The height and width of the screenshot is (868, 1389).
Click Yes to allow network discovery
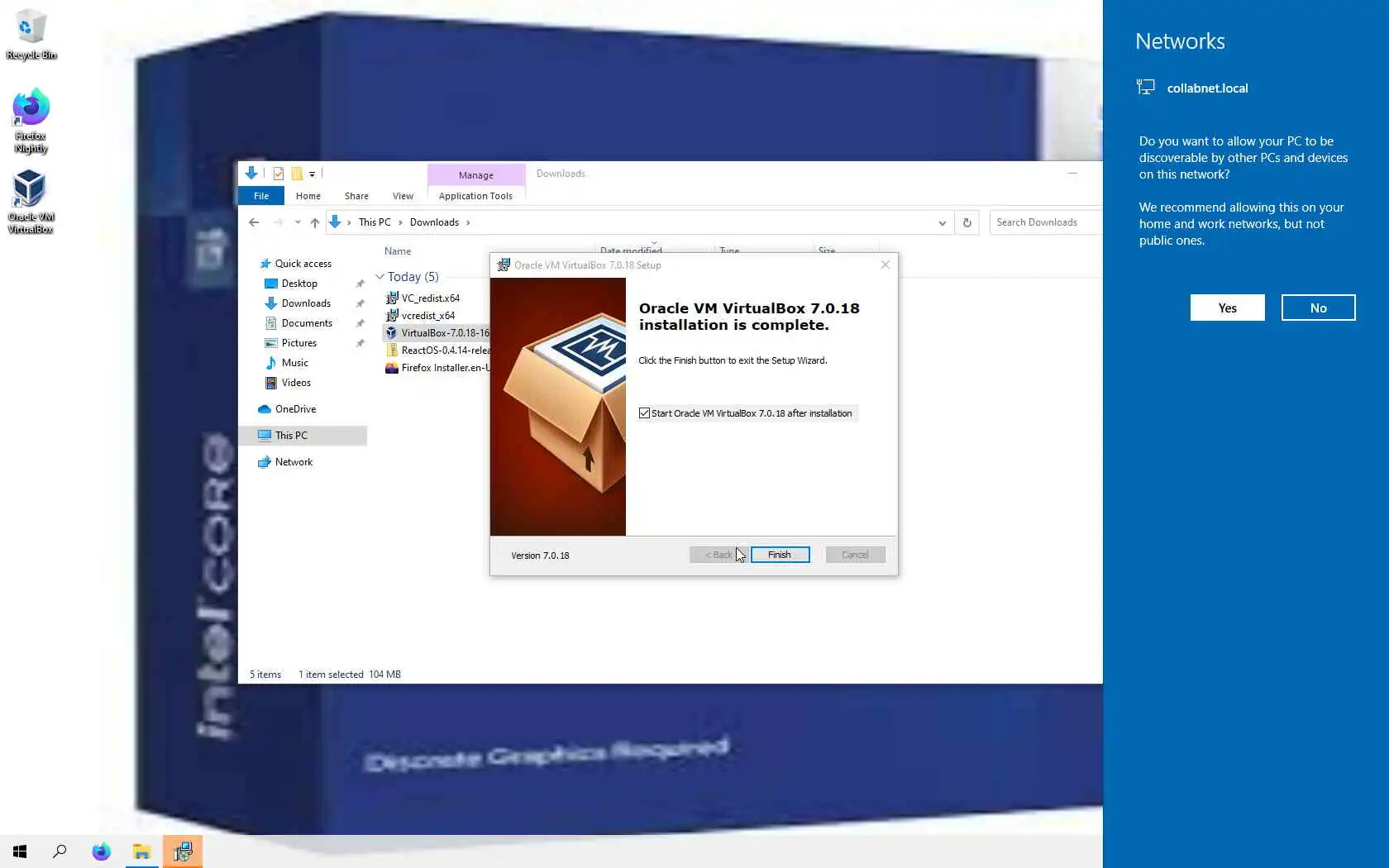1227,308
